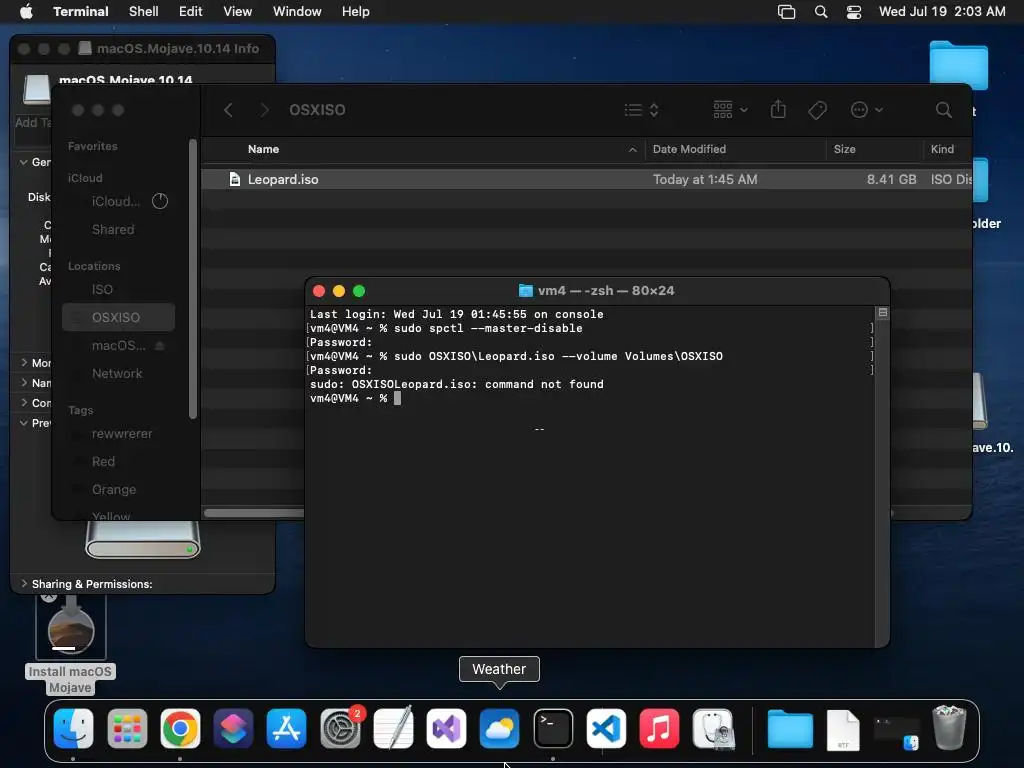1024x768 pixels.
Task: Click the Finder sidebar vertical scrollbar
Action: (193, 279)
